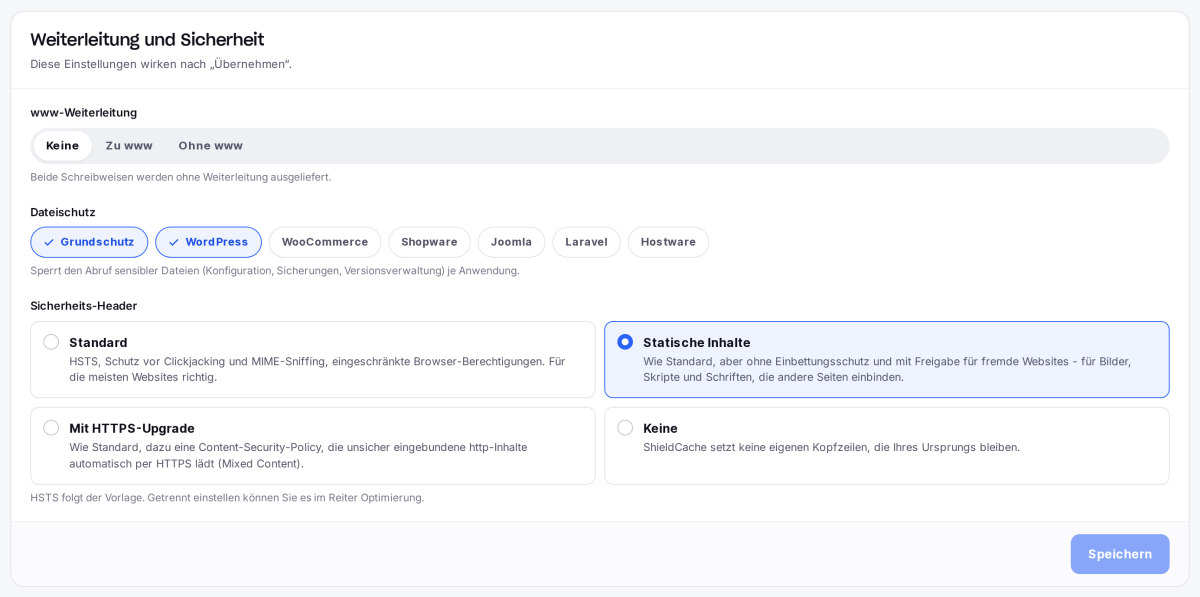Screen dimensions: 1200x597
Task: Pick the Statische Inhalte radio button
Action: [x=625, y=342]
